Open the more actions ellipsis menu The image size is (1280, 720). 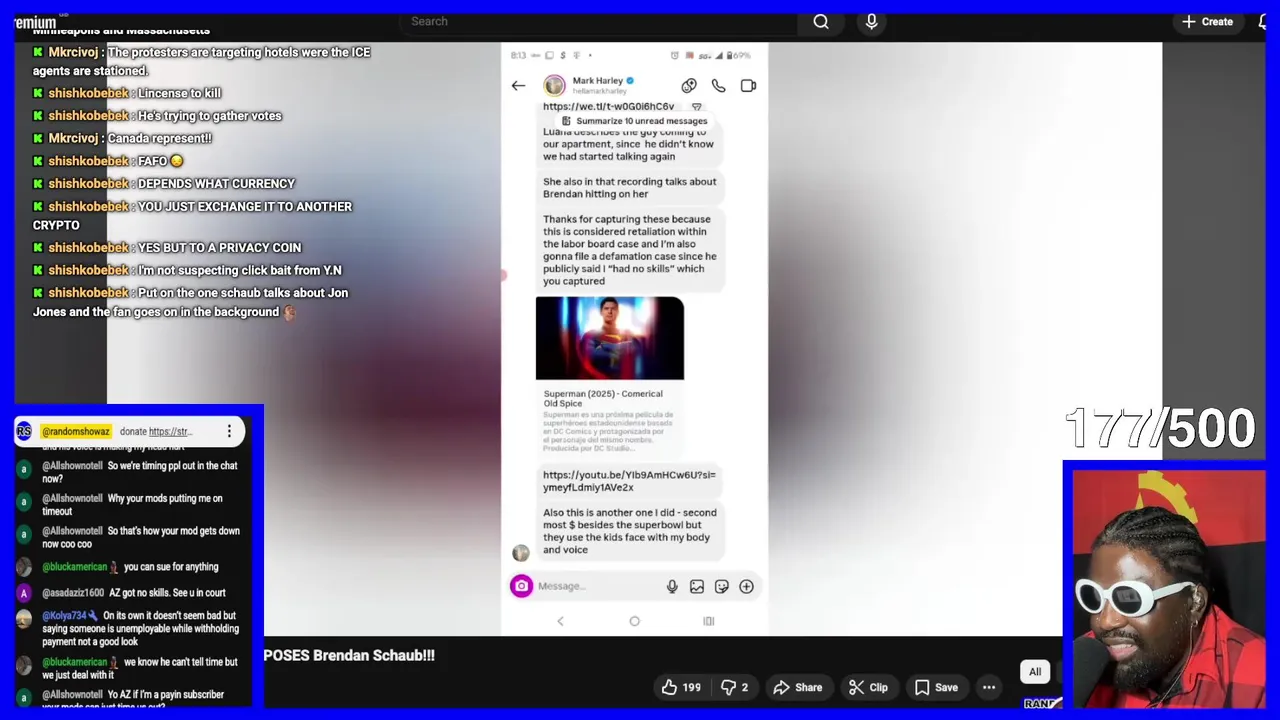[x=989, y=687]
